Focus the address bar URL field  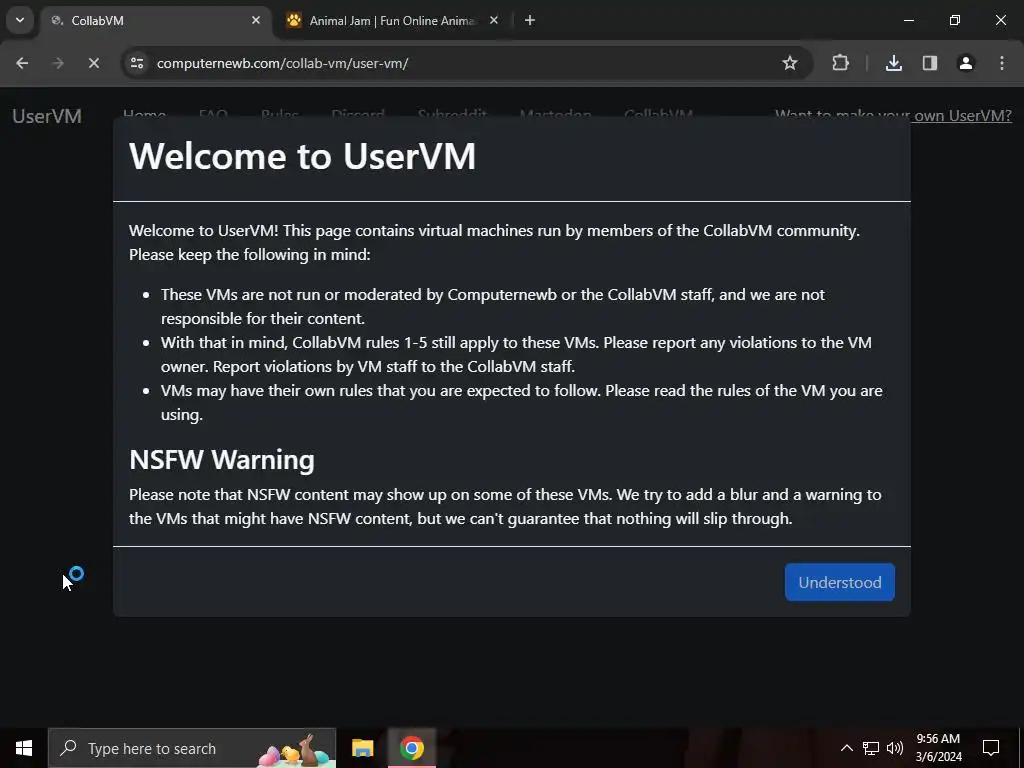pos(457,63)
